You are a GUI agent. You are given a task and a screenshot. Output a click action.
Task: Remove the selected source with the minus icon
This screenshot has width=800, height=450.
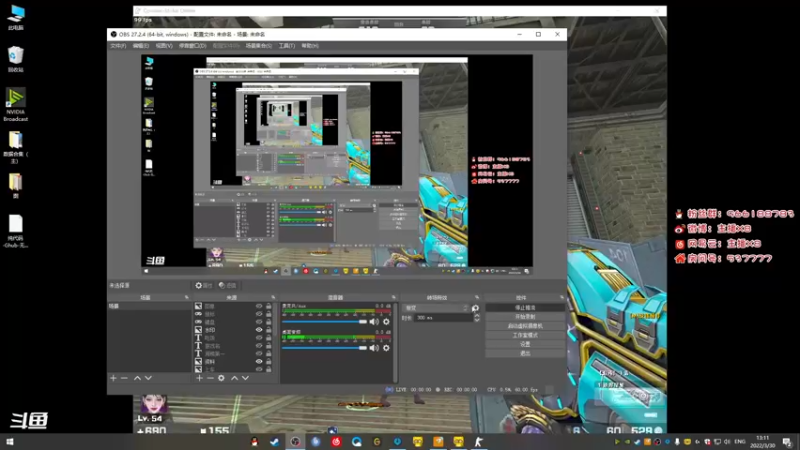click(x=210, y=378)
